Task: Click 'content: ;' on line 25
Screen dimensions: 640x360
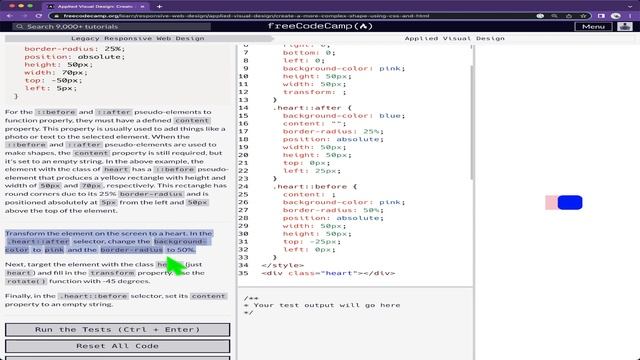Action: pyautogui.click(x=309, y=195)
